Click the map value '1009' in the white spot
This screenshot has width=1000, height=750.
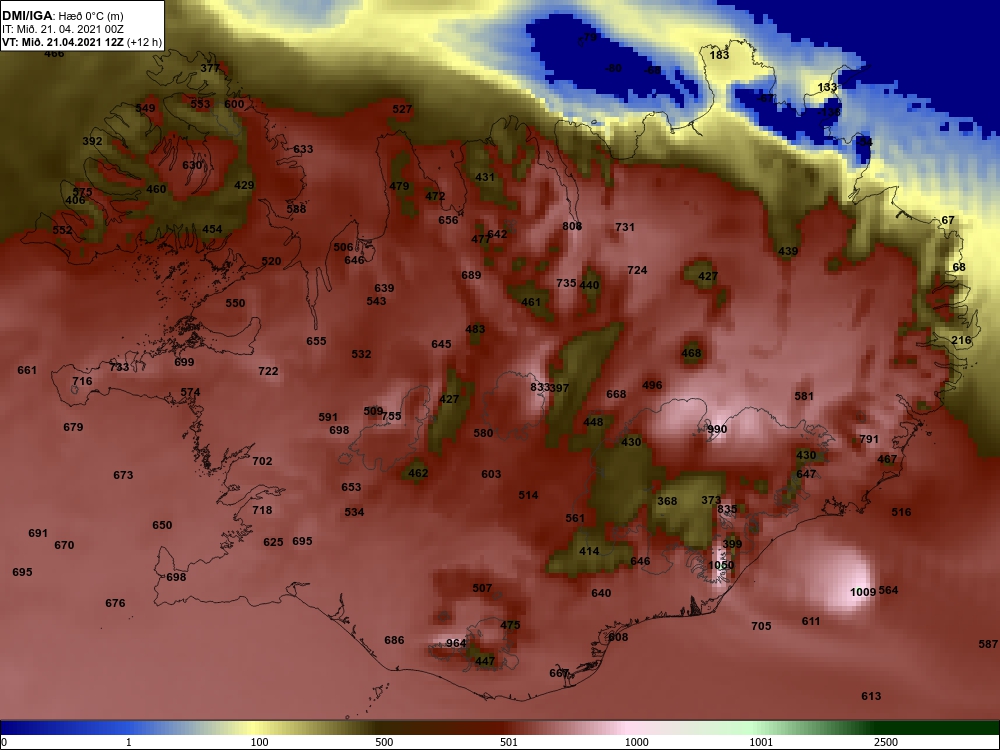[x=863, y=592]
